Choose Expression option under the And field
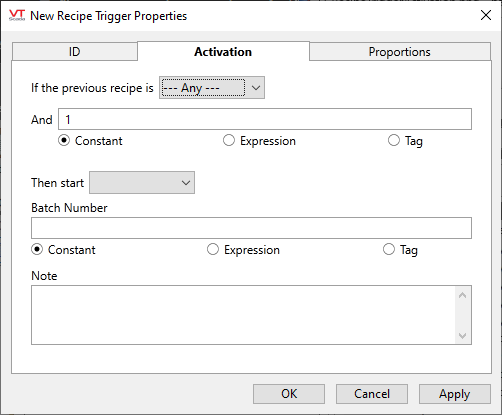Screen dimensions: 502x415 (229, 140)
